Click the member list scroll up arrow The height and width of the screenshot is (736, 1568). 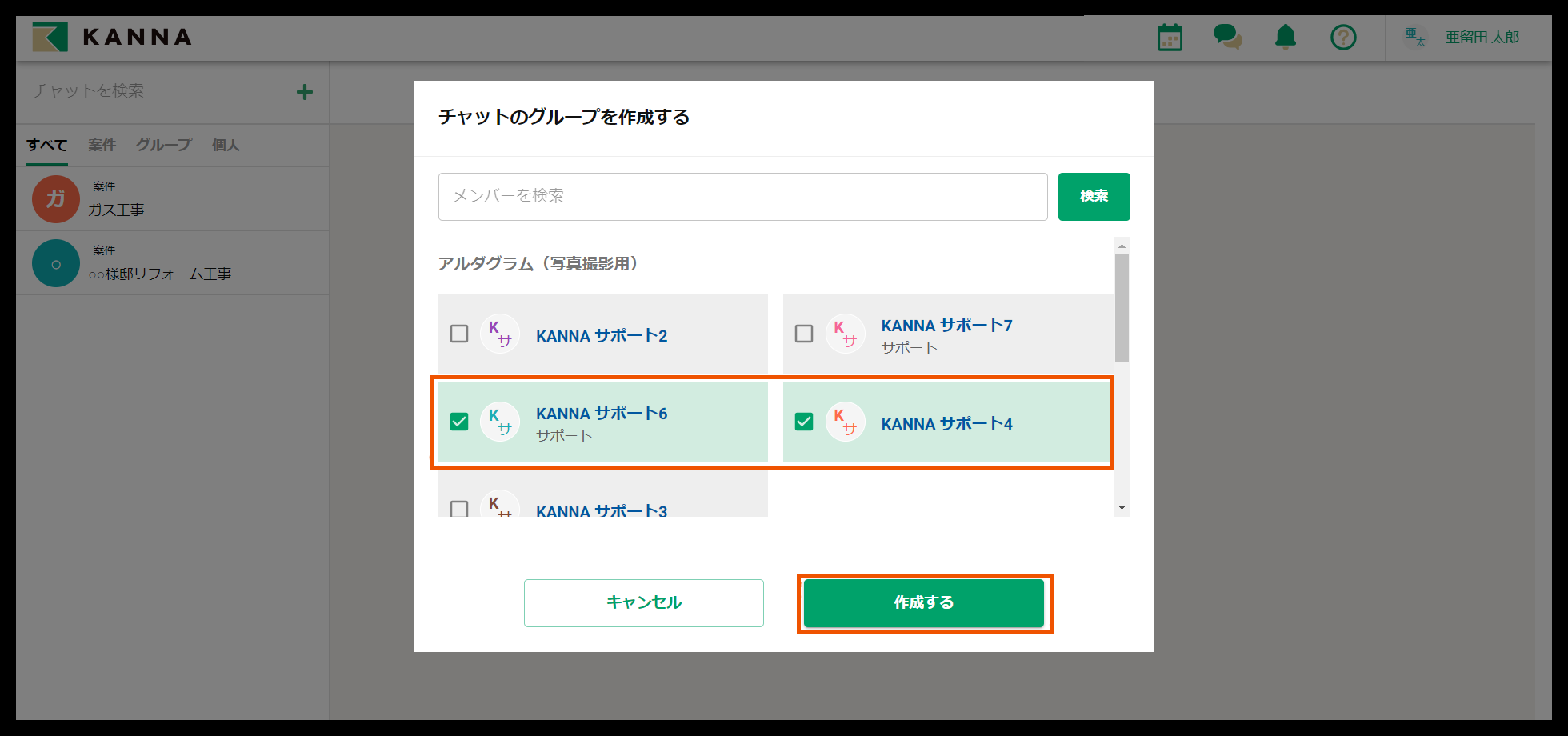[x=1122, y=246]
